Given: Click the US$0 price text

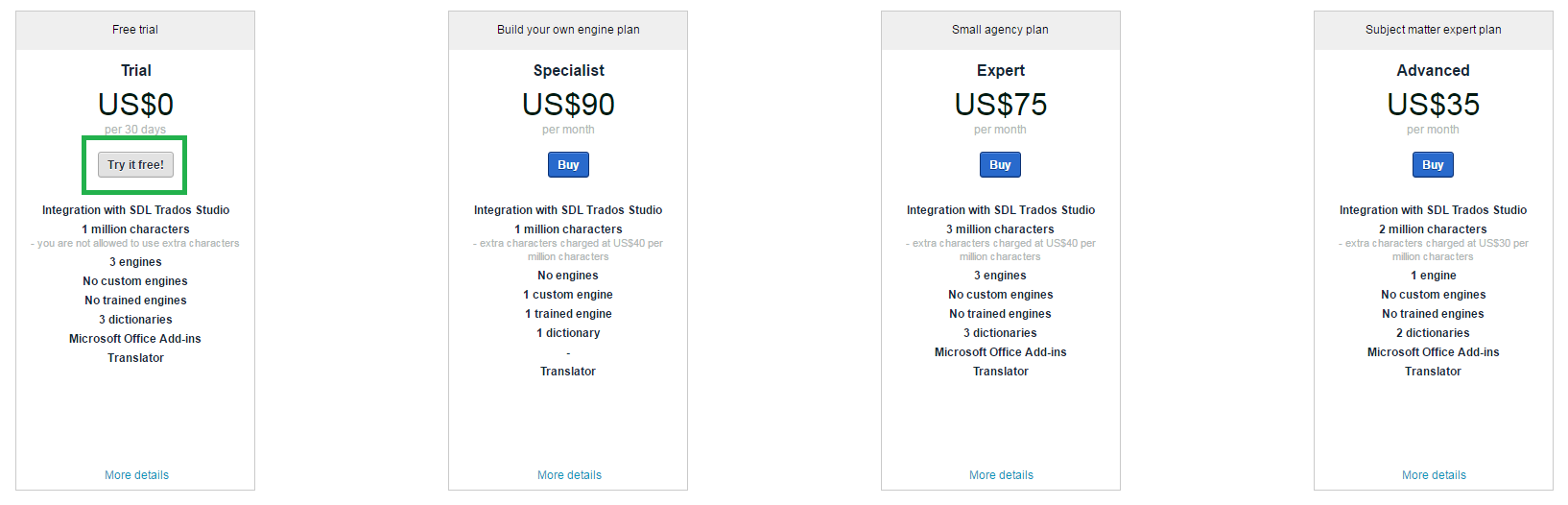Looking at the screenshot, I should click(x=135, y=104).
